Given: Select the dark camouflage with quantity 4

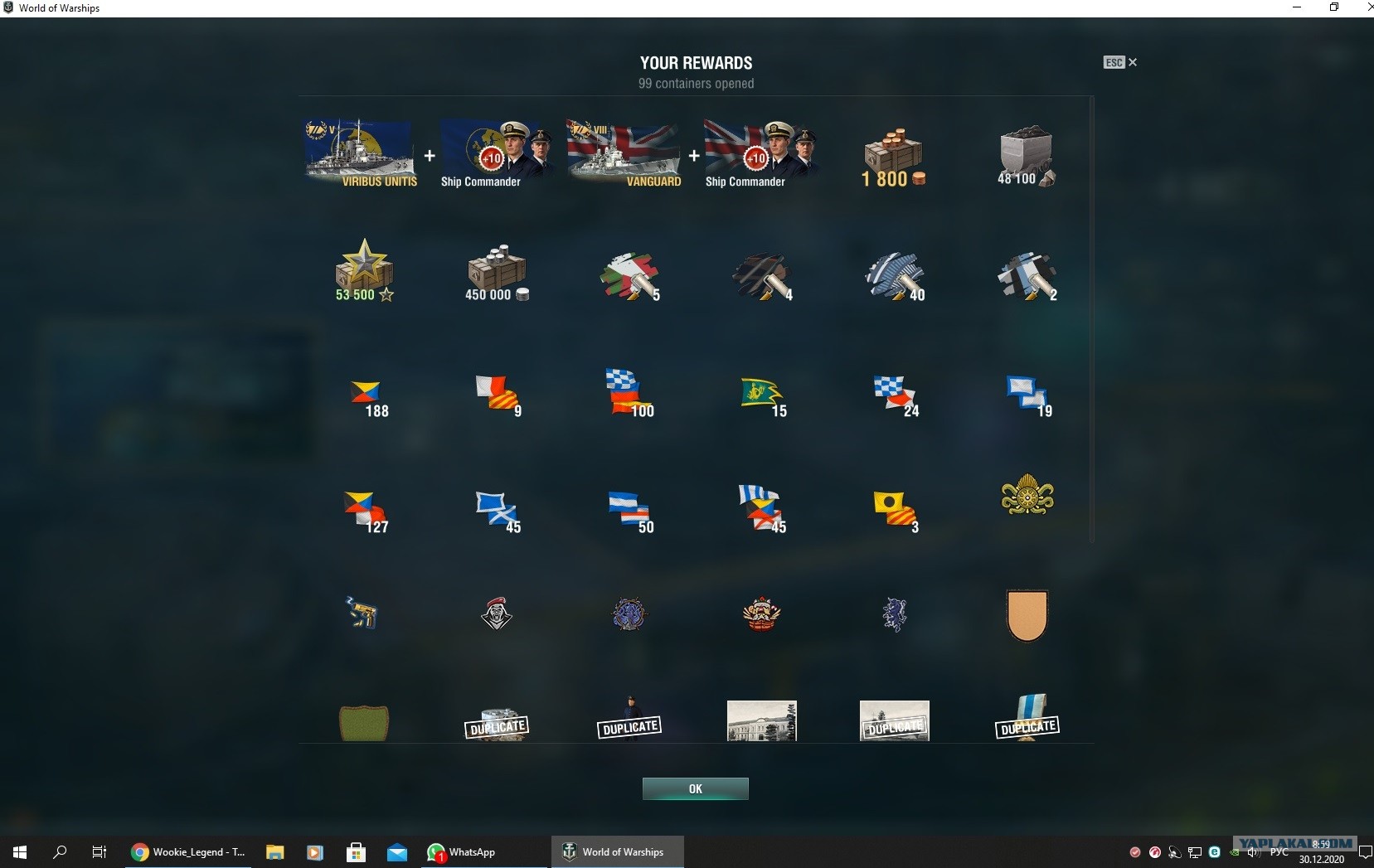Looking at the screenshot, I should tap(763, 277).
